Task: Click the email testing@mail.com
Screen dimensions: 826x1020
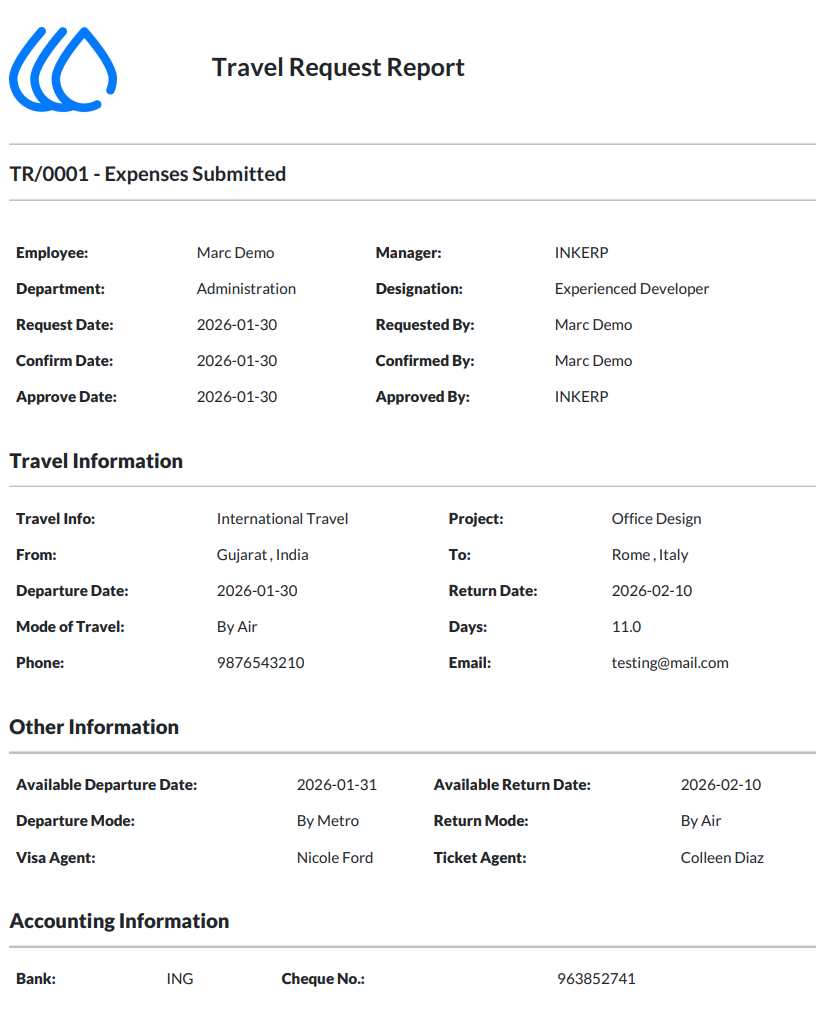Action: tap(670, 663)
